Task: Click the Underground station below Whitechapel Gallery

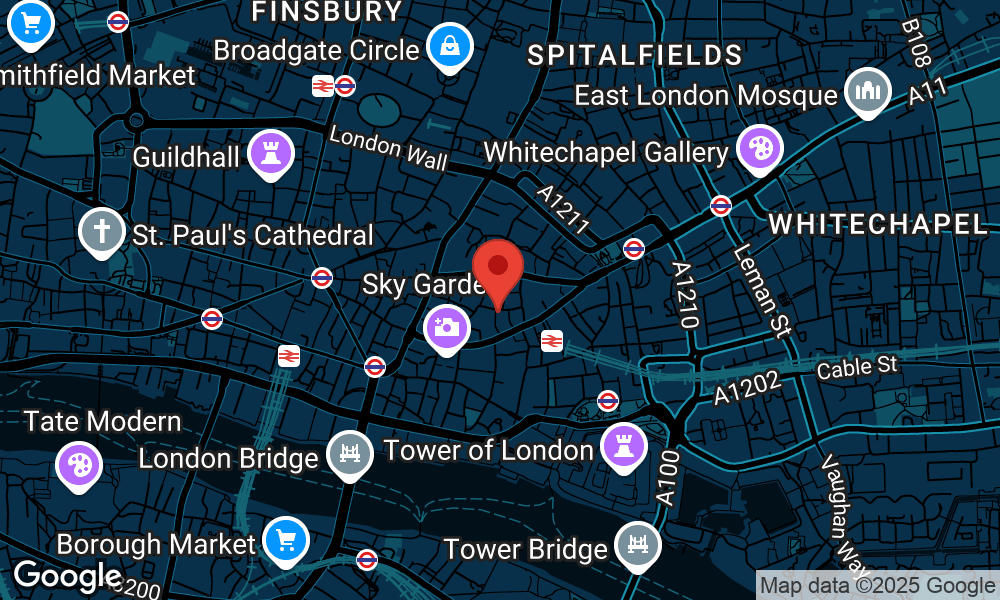Action: pyautogui.click(x=721, y=205)
